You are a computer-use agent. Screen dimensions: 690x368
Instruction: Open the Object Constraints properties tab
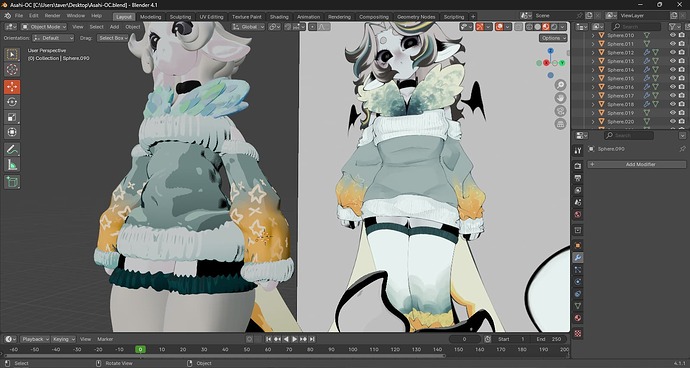click(x=578, y=294)
